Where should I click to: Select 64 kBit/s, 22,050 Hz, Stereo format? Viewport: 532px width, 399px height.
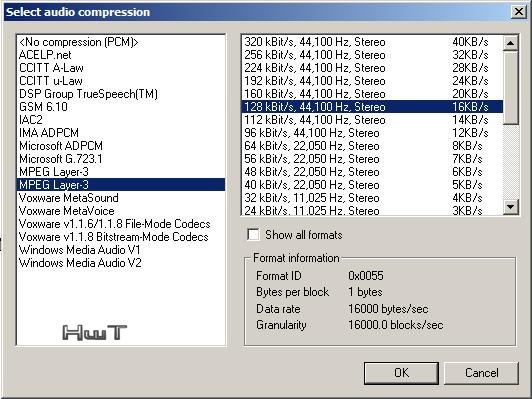372,146
